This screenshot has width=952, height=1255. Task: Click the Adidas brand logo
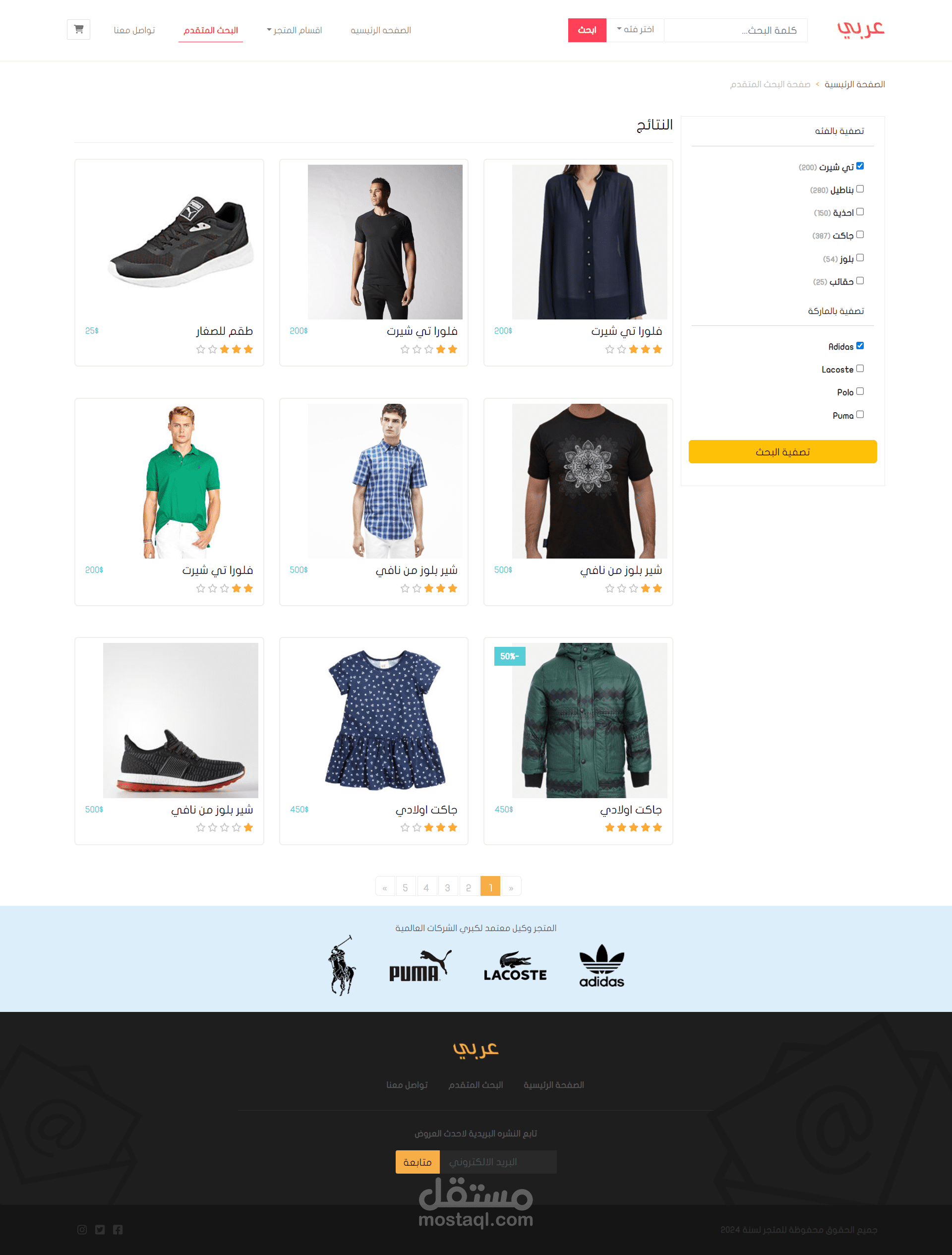pos(601,966)
